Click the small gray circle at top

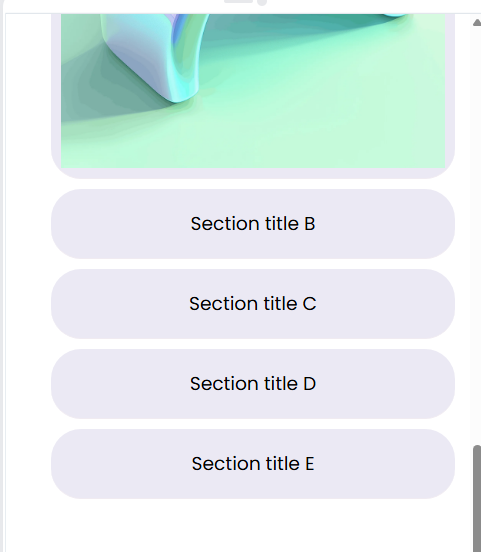coord(262,2)
